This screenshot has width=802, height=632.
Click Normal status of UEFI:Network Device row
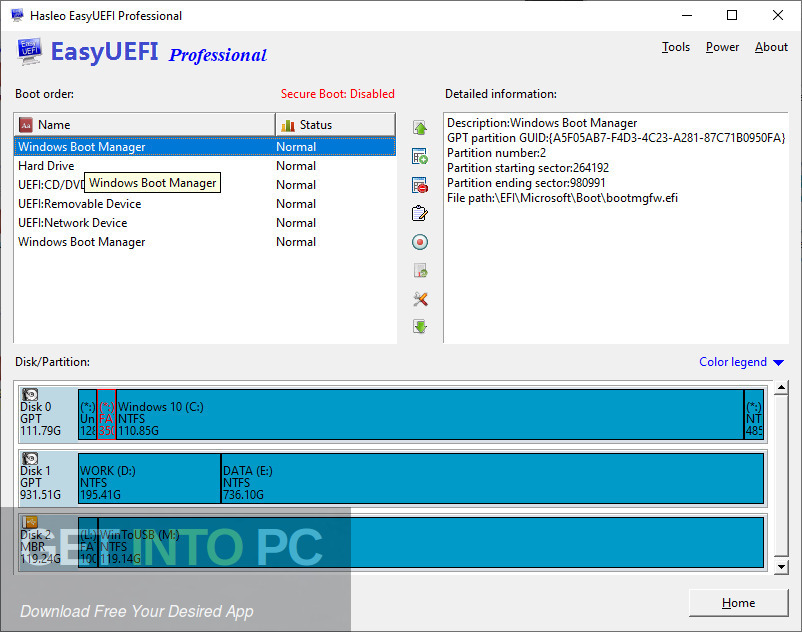(296, 223)
